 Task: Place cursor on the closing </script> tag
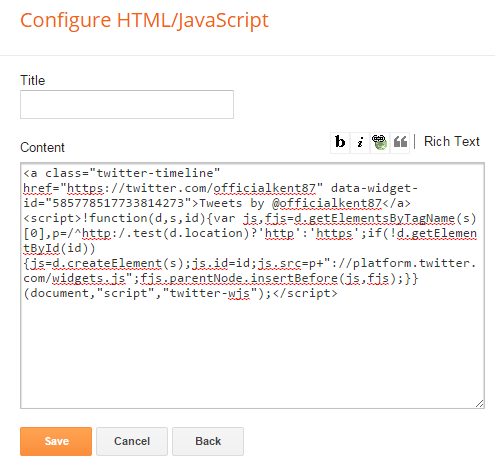point(305,293)
